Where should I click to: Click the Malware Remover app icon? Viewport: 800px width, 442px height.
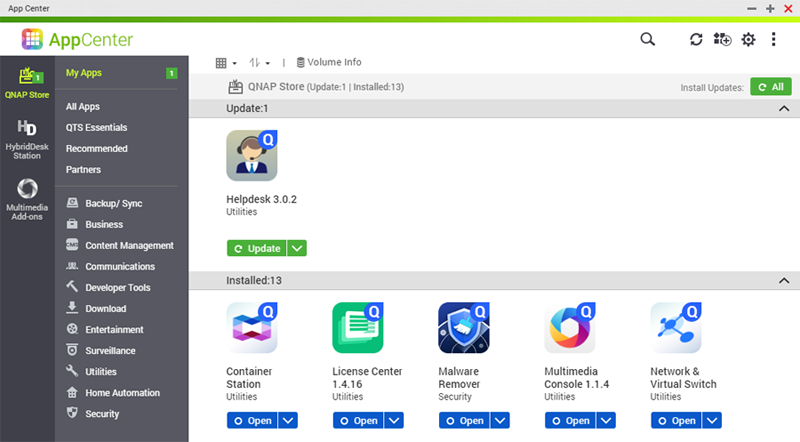[x=464, y=328]
